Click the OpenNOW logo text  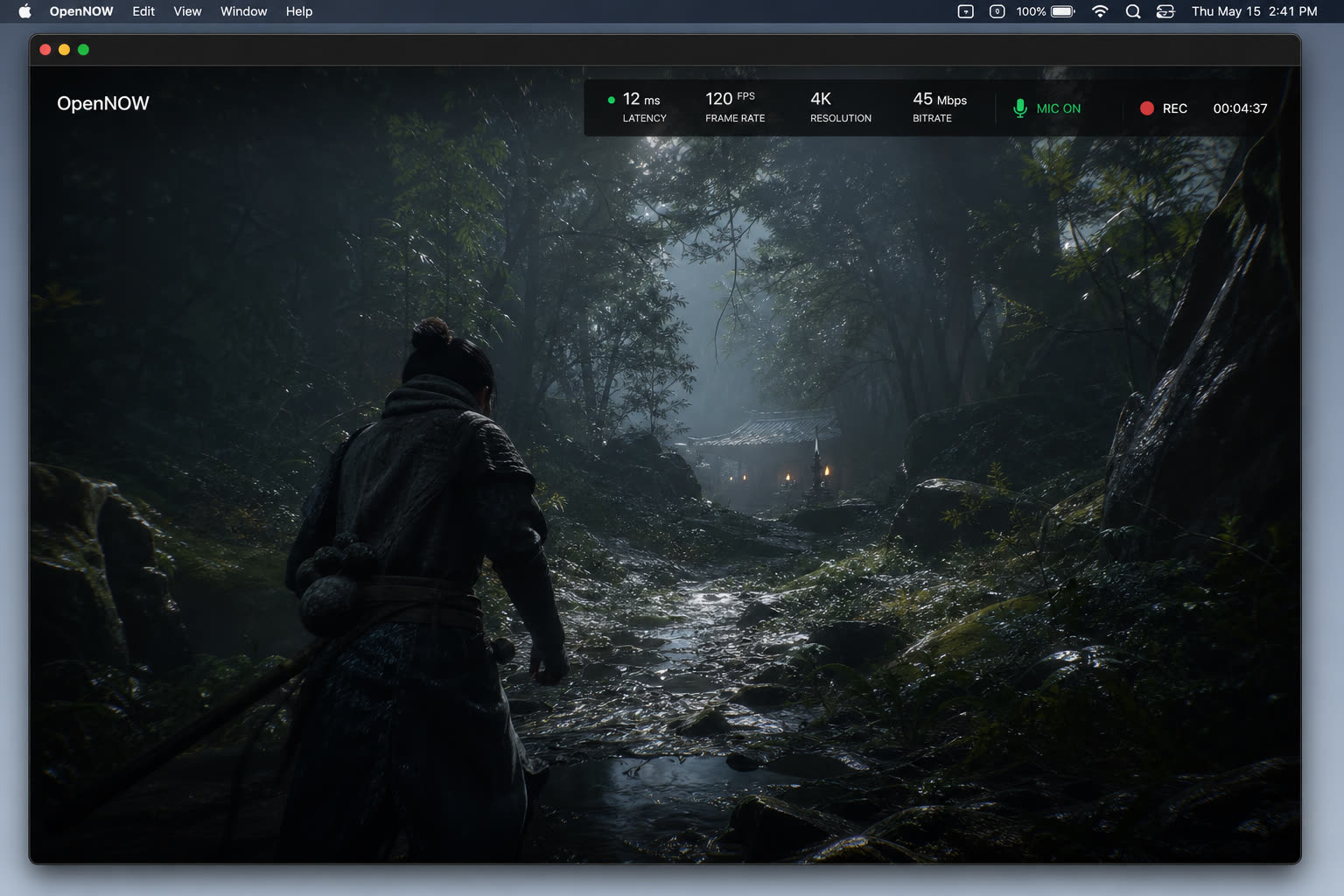(103, 103)
